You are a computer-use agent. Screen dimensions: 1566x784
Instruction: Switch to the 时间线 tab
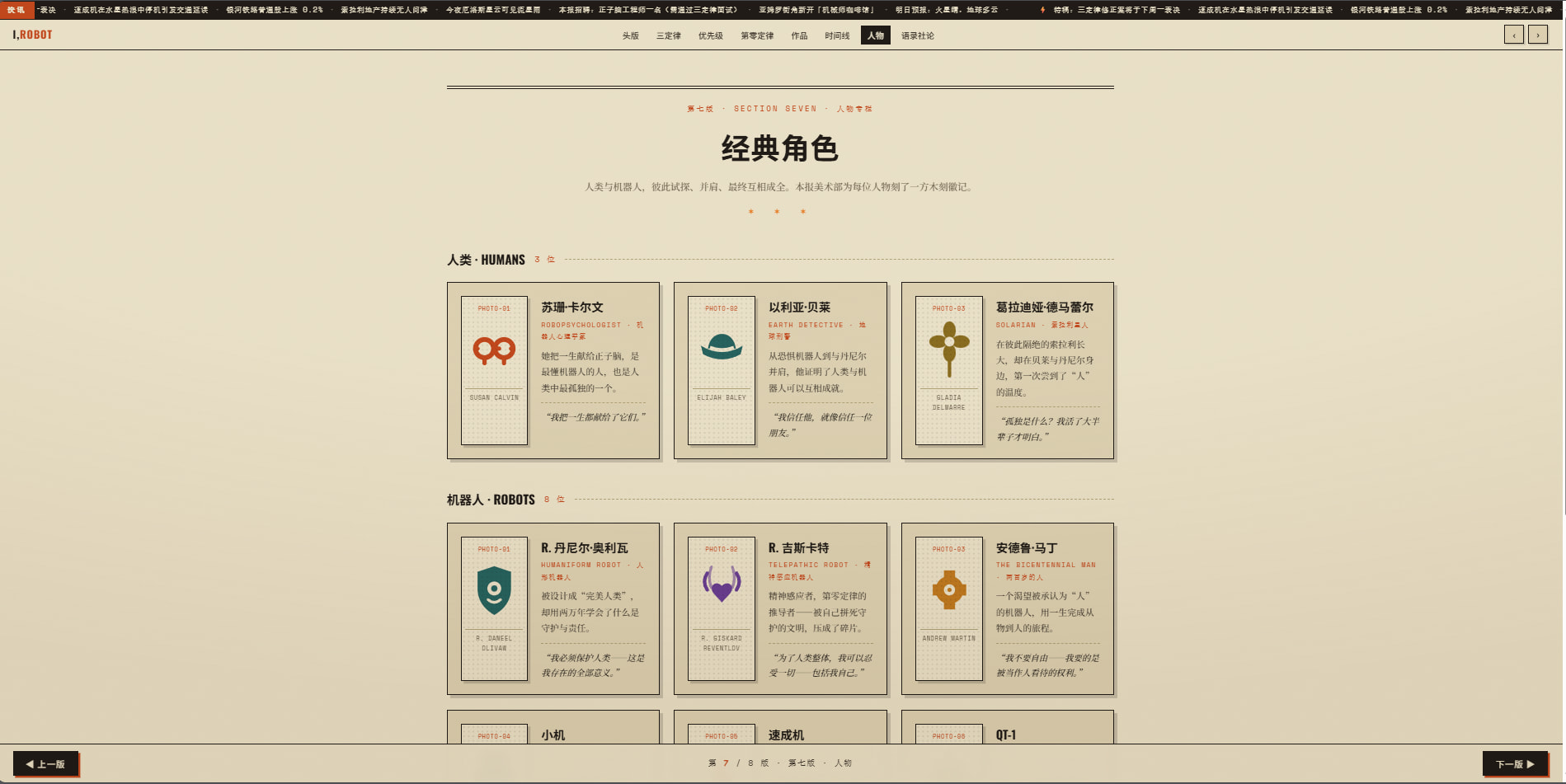[x=837, y=35]
